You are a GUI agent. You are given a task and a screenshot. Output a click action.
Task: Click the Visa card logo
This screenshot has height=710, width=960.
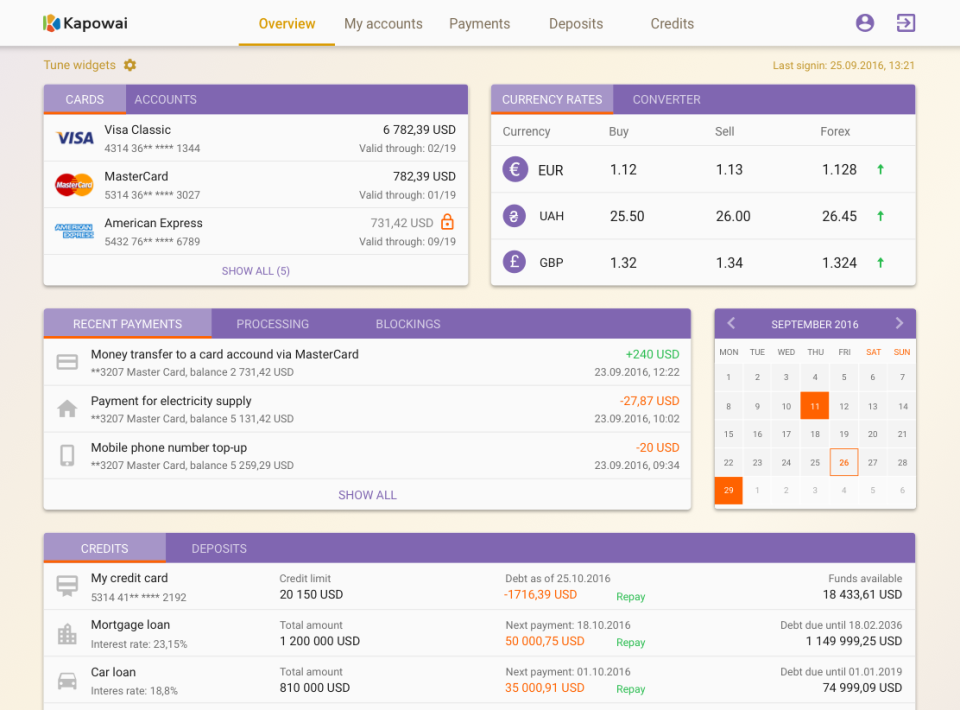click(75, 138)
